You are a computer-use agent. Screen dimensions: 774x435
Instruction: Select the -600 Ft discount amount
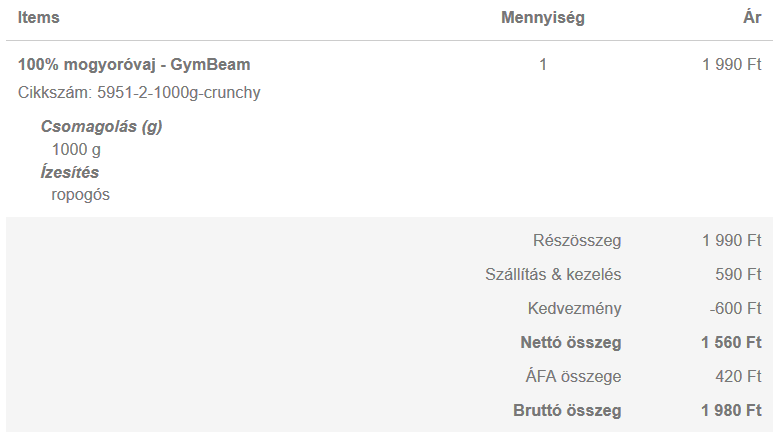click(x=735, y=309)
